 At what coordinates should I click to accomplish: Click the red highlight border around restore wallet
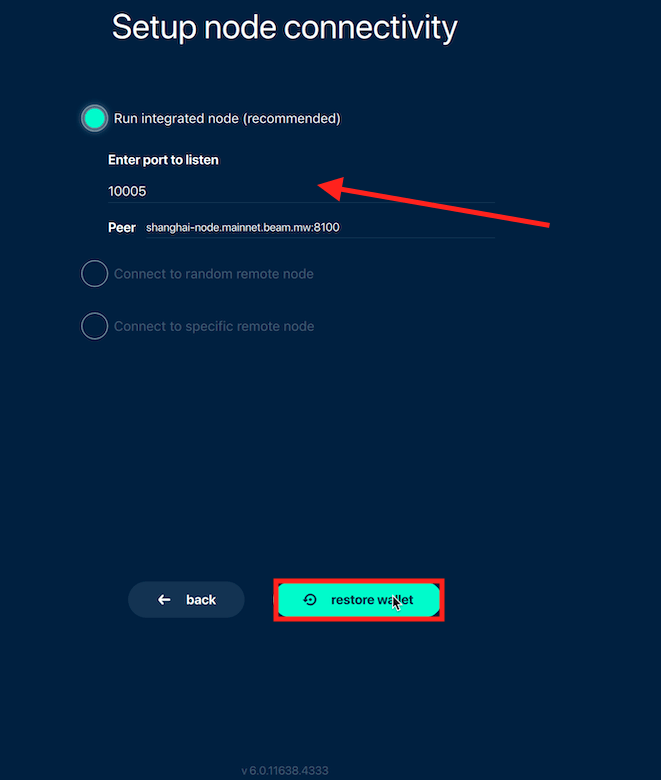(359, 600)
